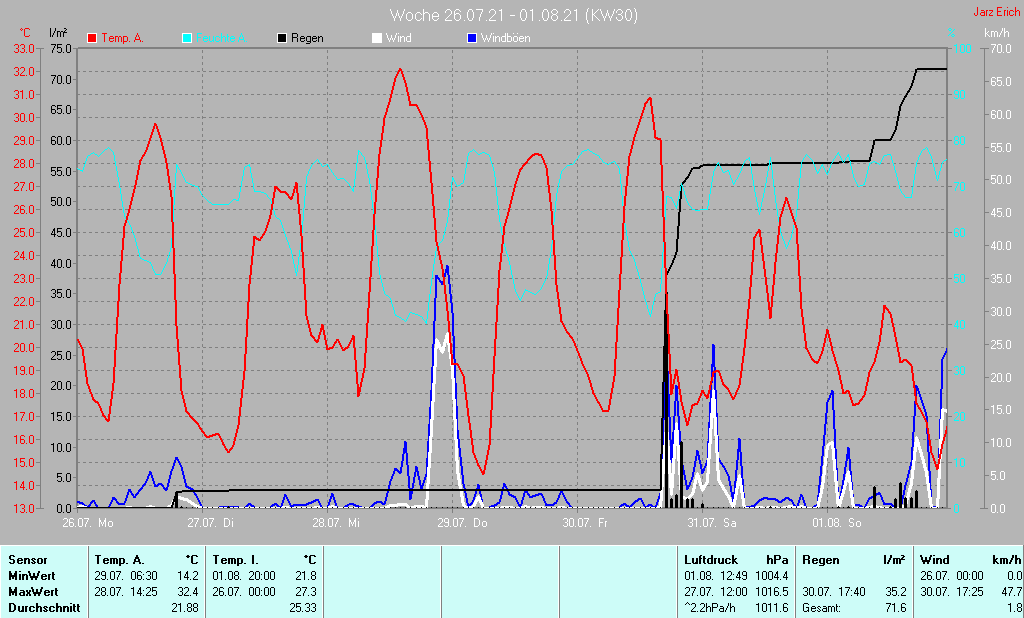This screenshot has width=1024, height=618.
Task: Click the Temp. A. average value '21.88'
Action: (185, 608)
